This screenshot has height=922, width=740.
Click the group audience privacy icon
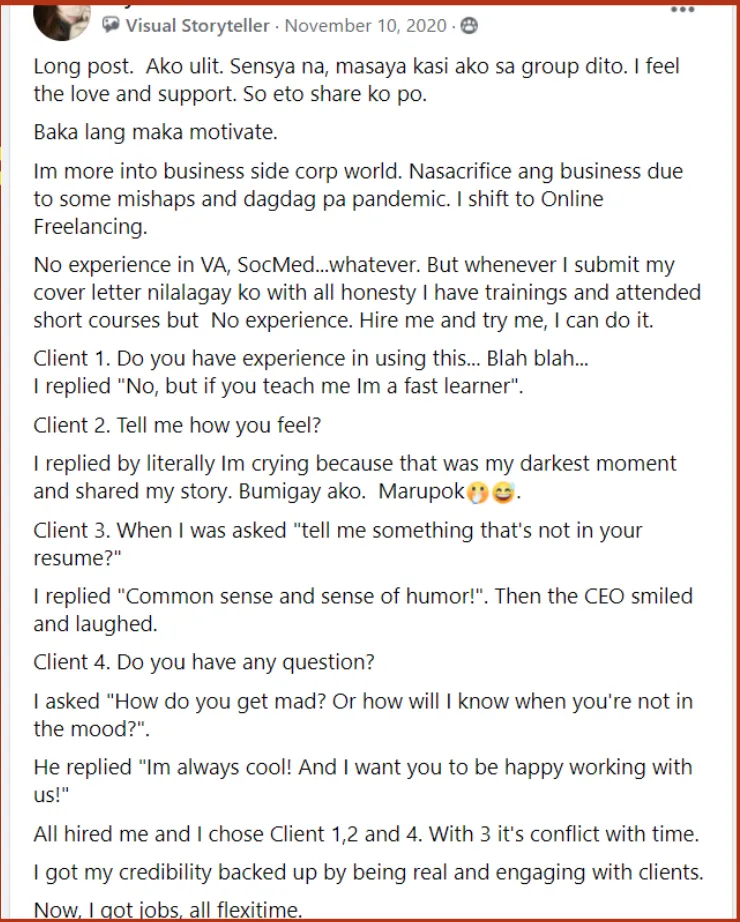pos(469,26)
